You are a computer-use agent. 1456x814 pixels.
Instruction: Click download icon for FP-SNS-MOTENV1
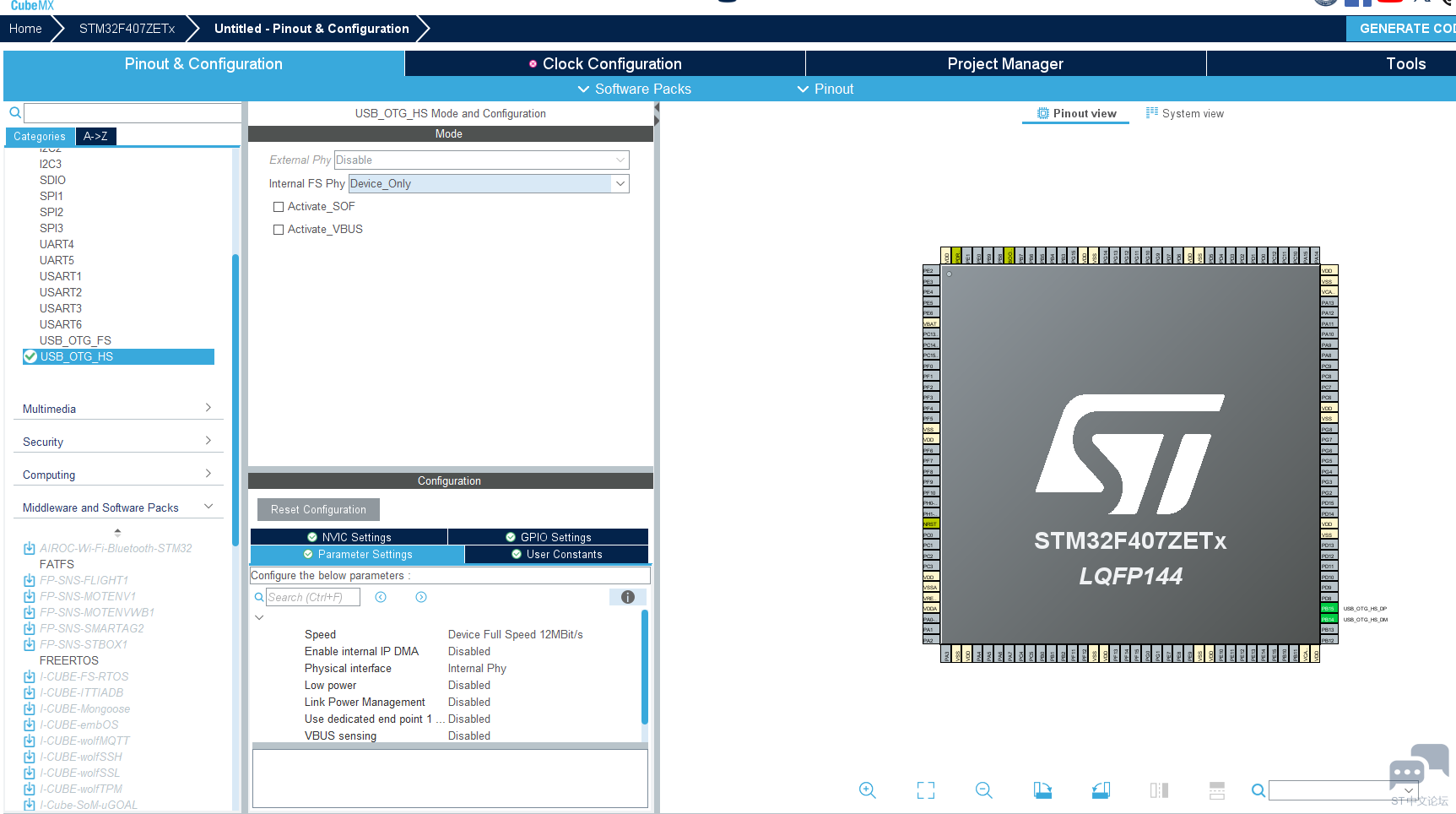tap(30, 596)
